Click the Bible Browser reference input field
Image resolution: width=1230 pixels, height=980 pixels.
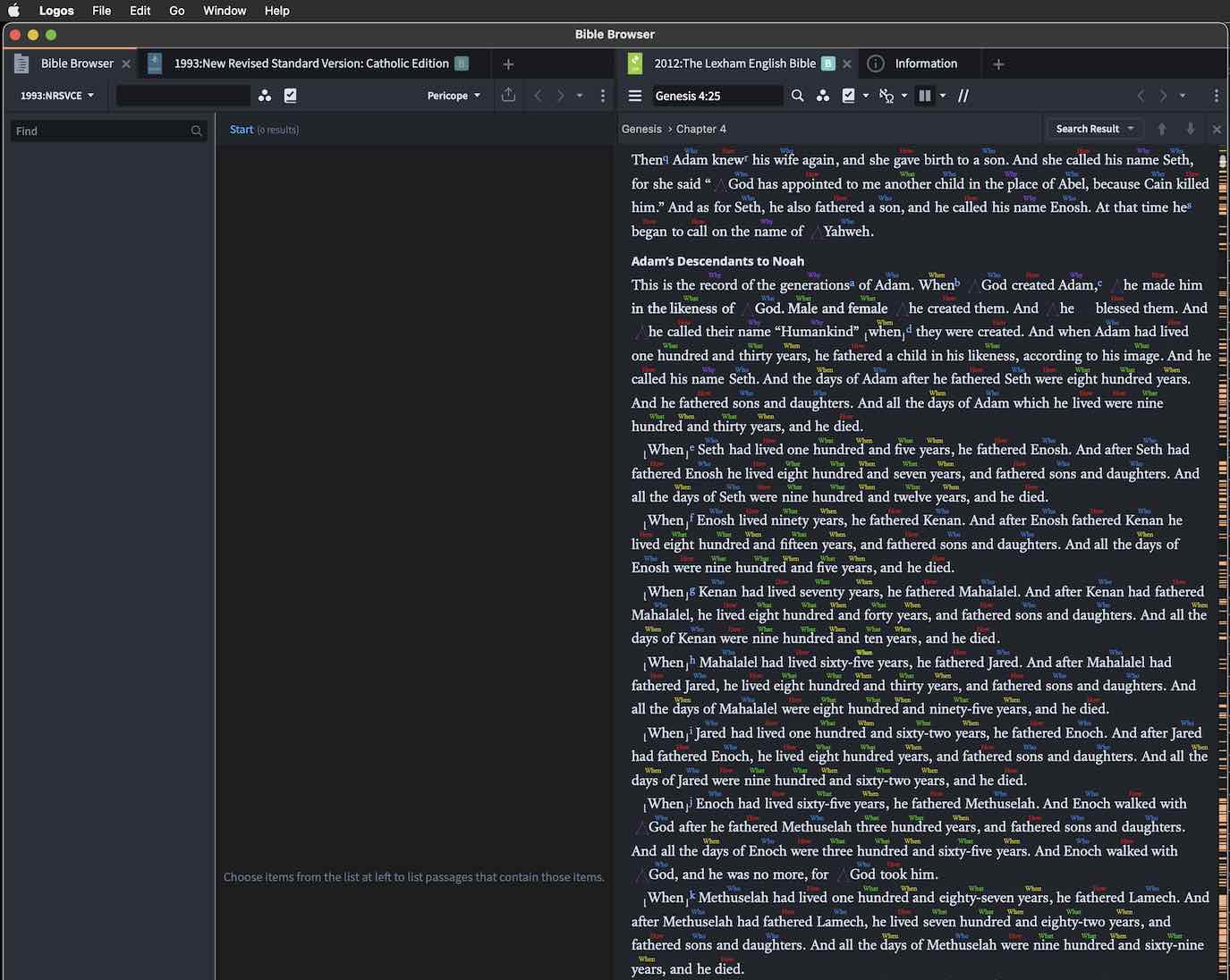(x=183, y=96)
